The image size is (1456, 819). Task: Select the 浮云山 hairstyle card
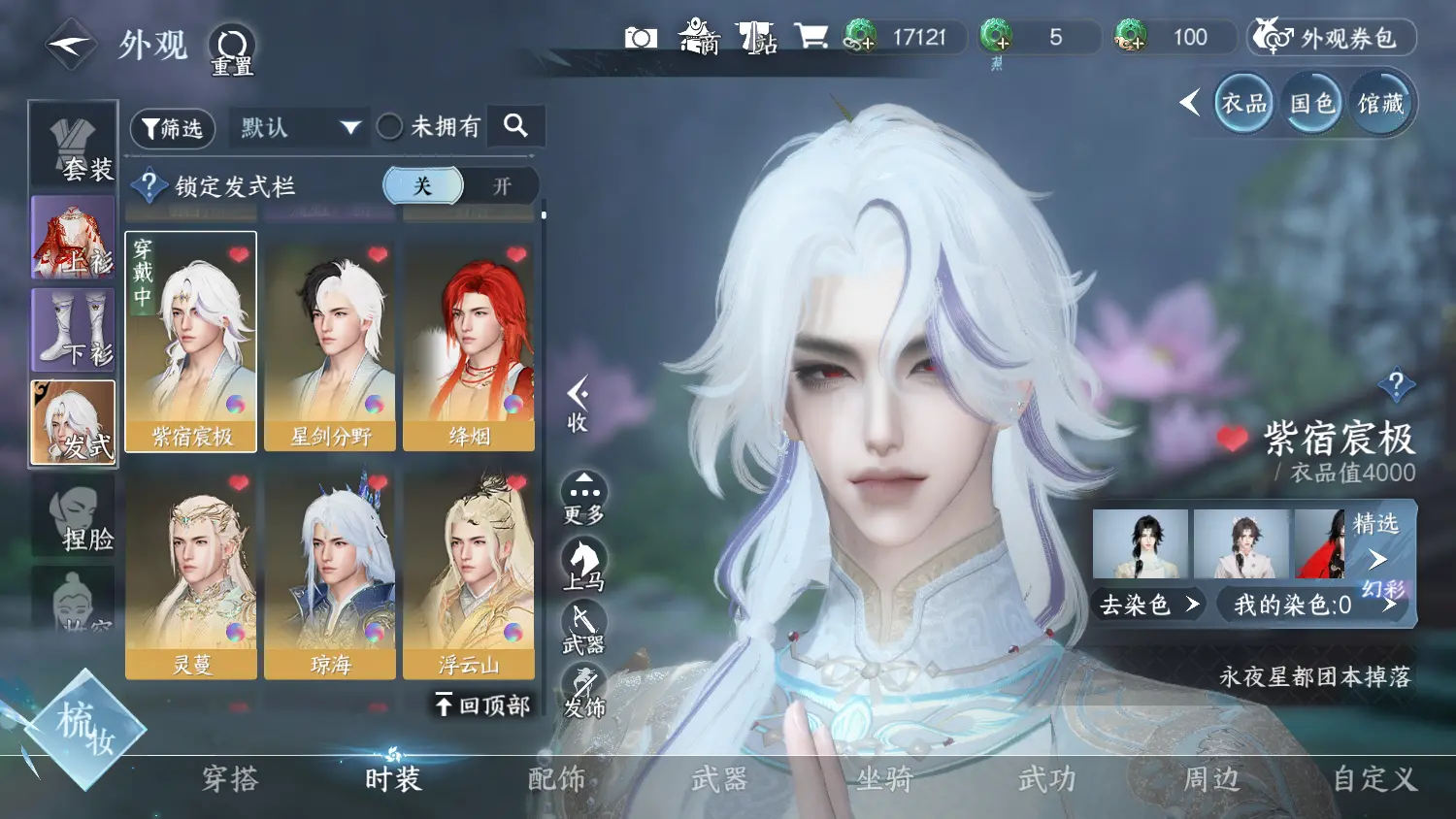coord(469,574)
